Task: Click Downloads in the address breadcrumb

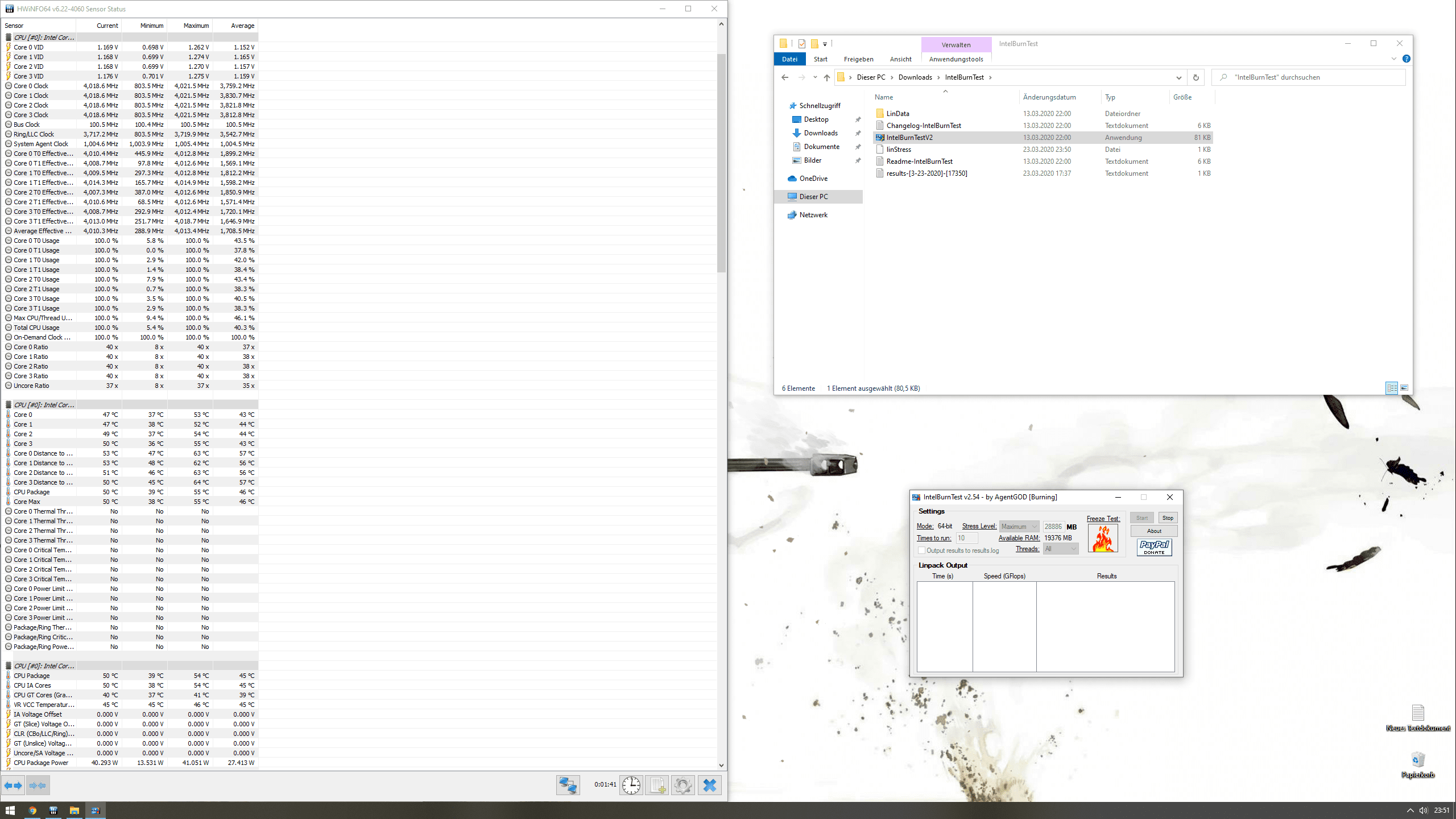Action: pyautogui.click(x=915, y=77)
